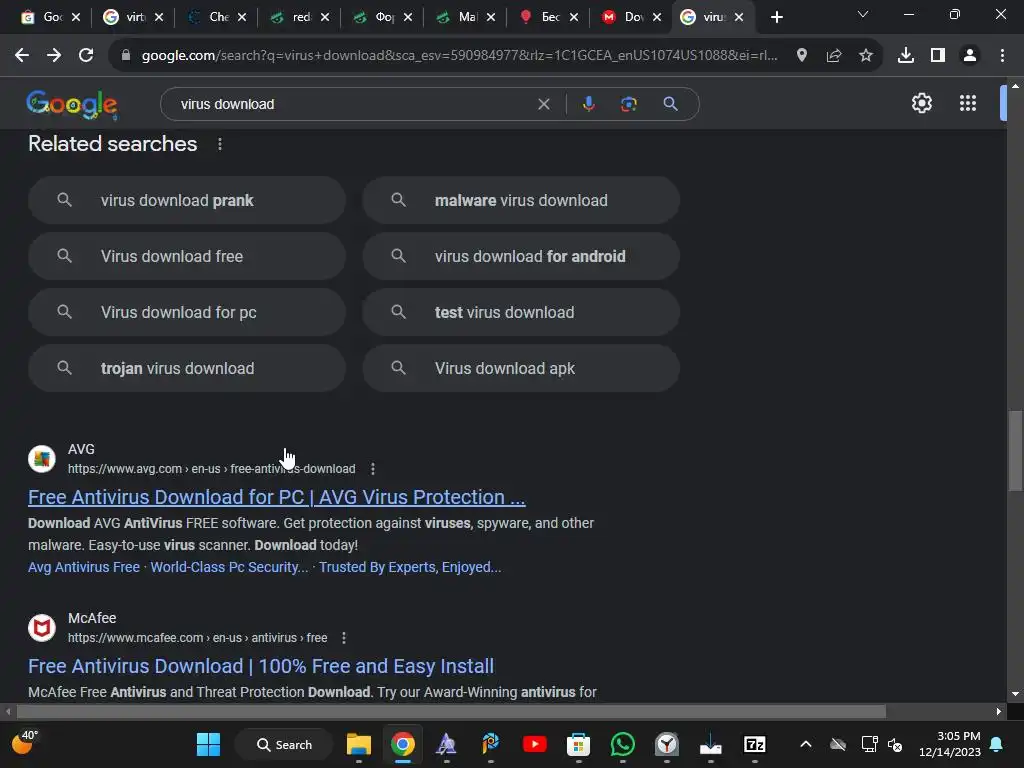Open McAfee Free Antivirus Download link
1024x768 pixels.
click(261, 667)
